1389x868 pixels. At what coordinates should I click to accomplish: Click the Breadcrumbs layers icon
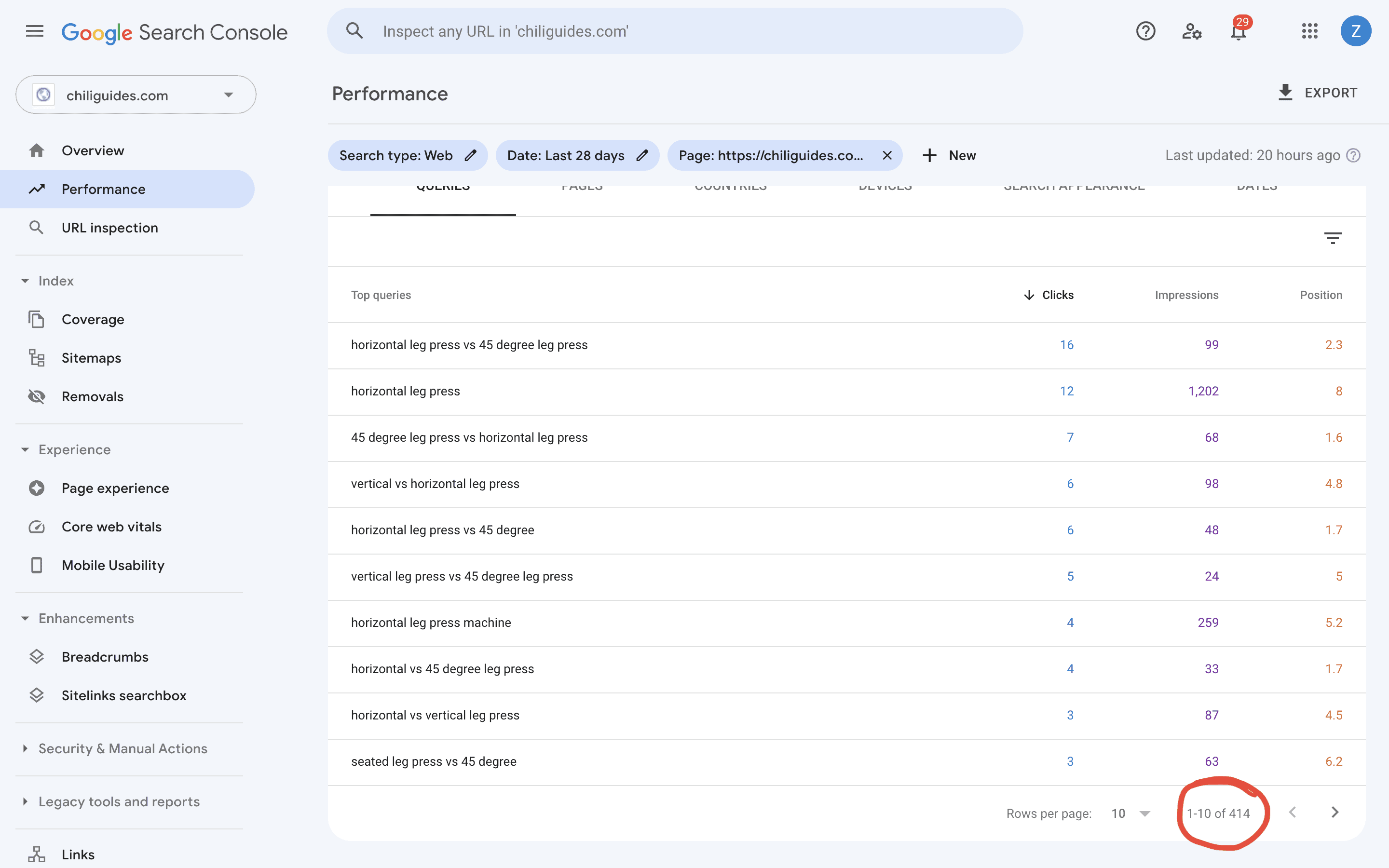click(x=37, y=657)
